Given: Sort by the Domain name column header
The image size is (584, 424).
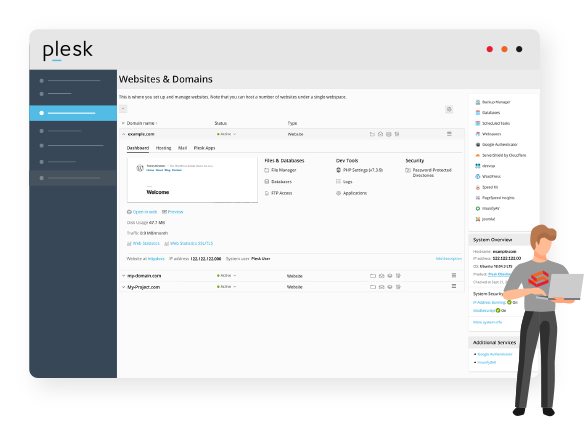Looking at the screenshot, I should (x=140, y=123).
